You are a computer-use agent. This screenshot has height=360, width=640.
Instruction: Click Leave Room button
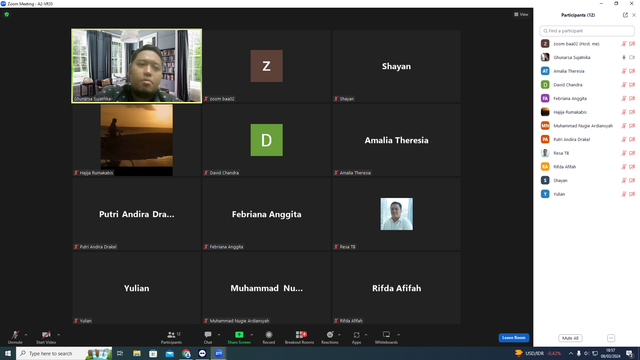point(513,338)
